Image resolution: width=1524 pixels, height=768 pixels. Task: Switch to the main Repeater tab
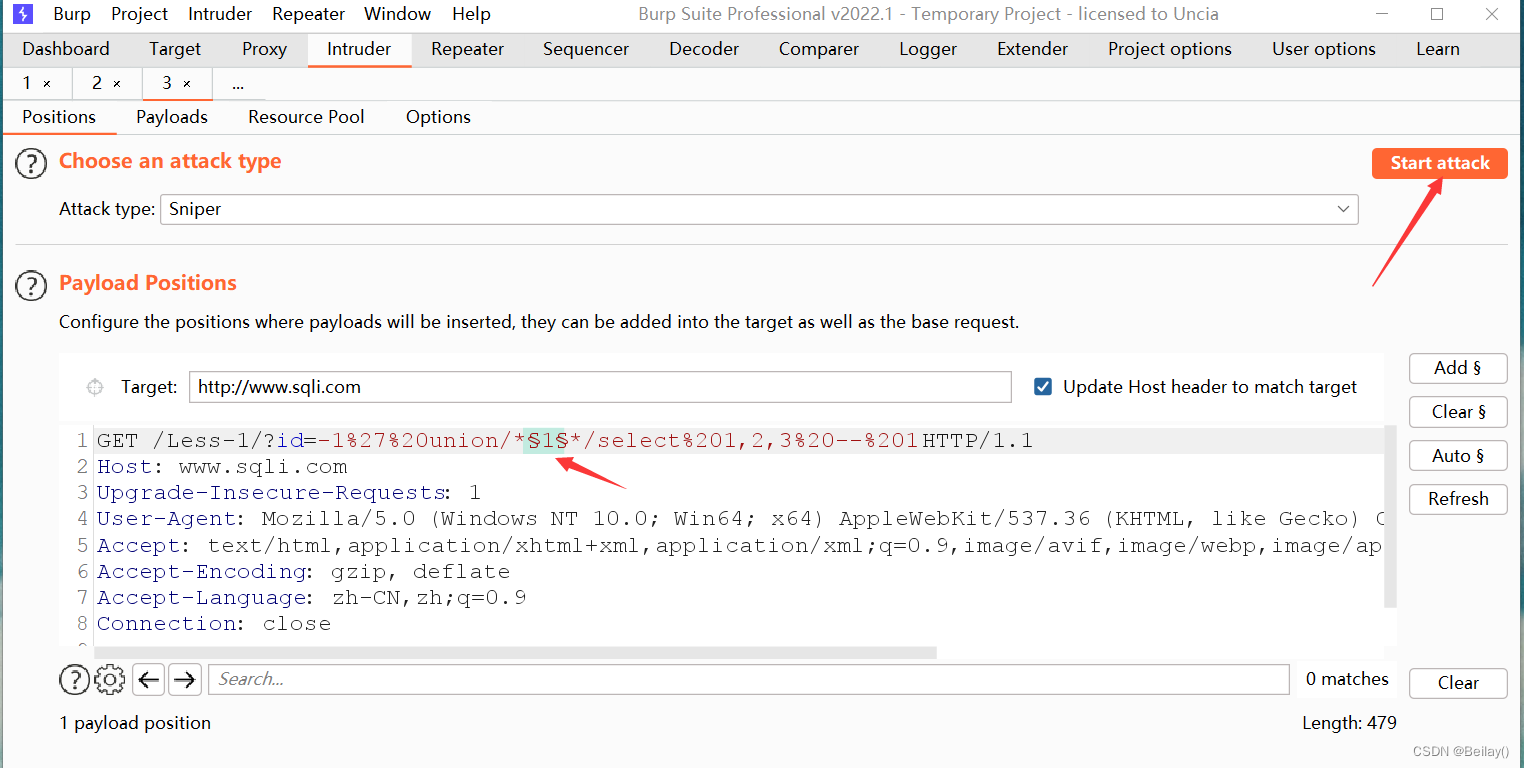467,49
